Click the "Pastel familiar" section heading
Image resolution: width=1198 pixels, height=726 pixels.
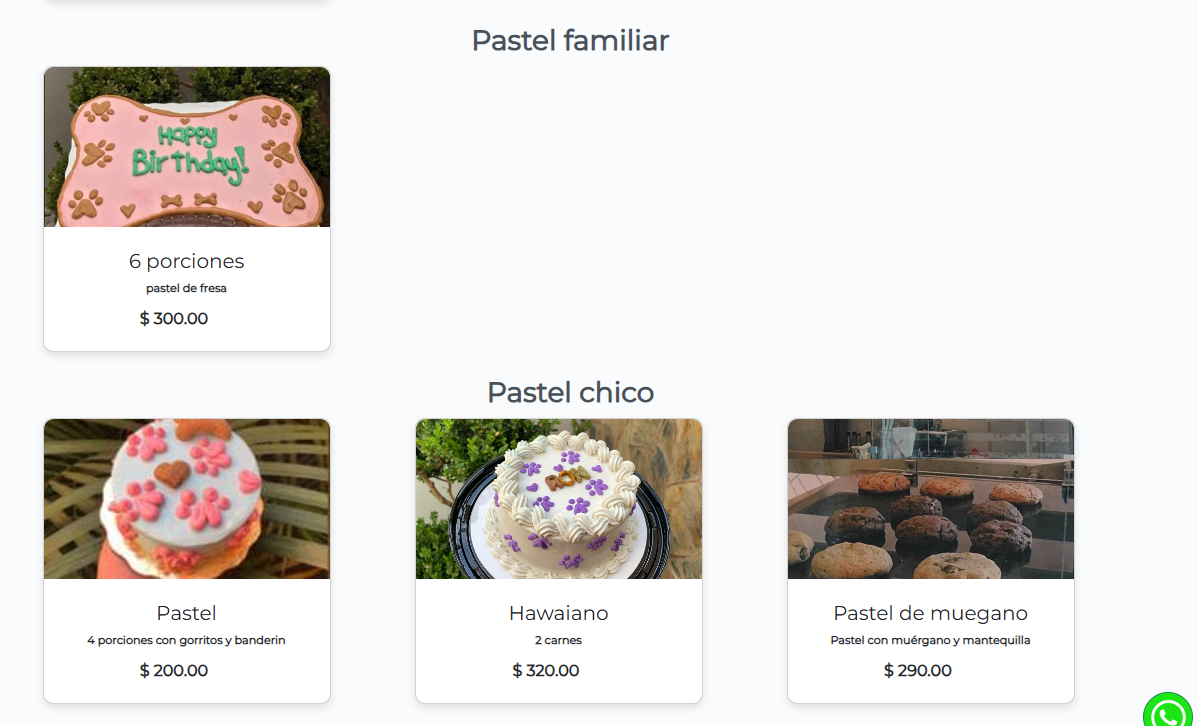click(x=570, y=41)
